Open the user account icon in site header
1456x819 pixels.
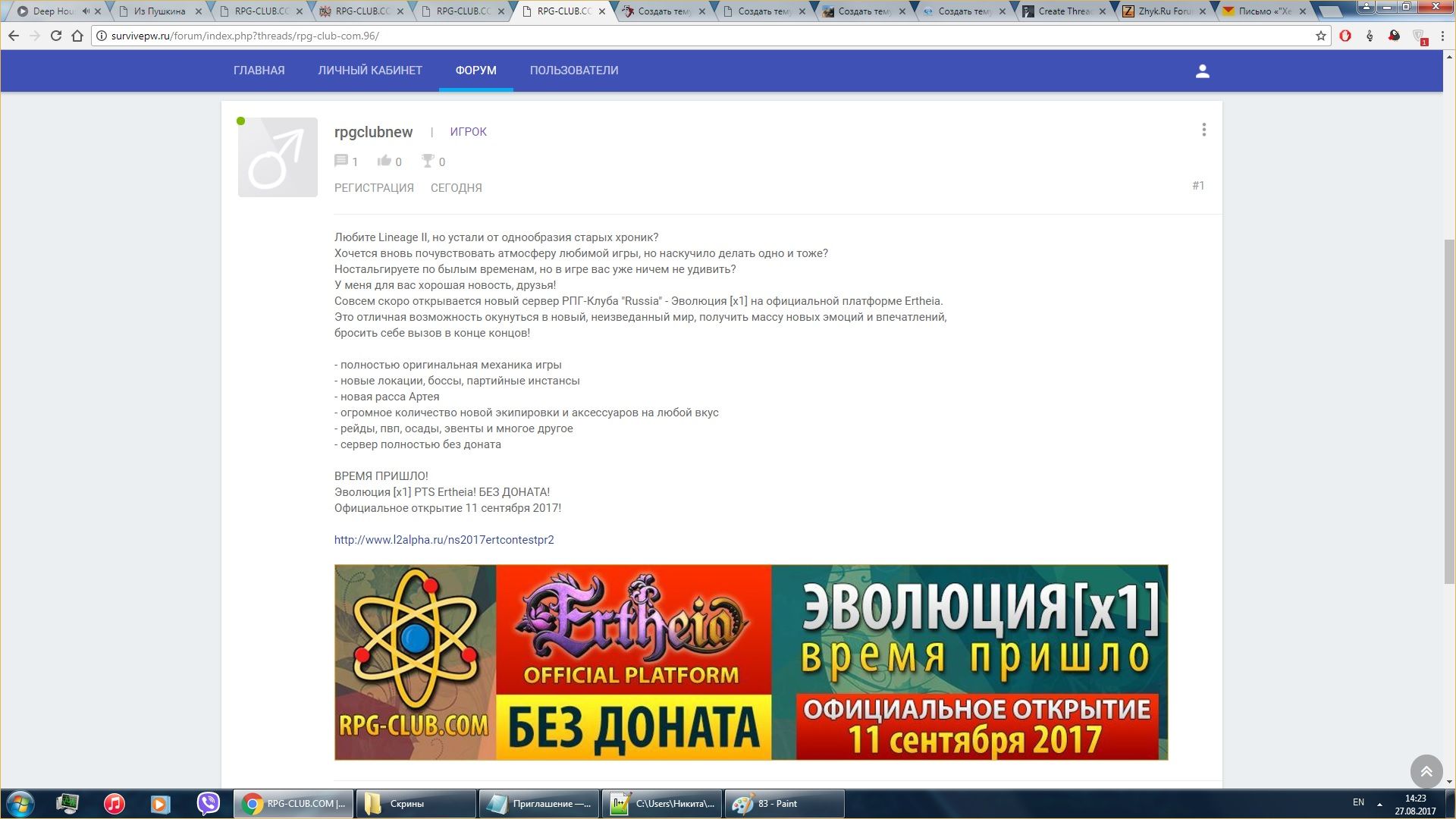[x=1202, y=71]
